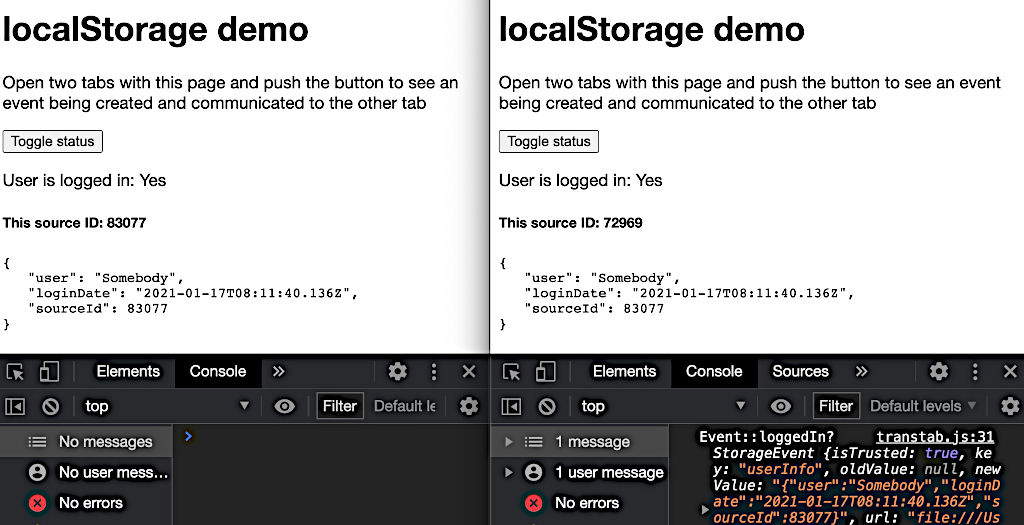Viewport: 1024px width, 525px height.
Task: Click the red error icon in left sidebar
Action: [38, 503]
